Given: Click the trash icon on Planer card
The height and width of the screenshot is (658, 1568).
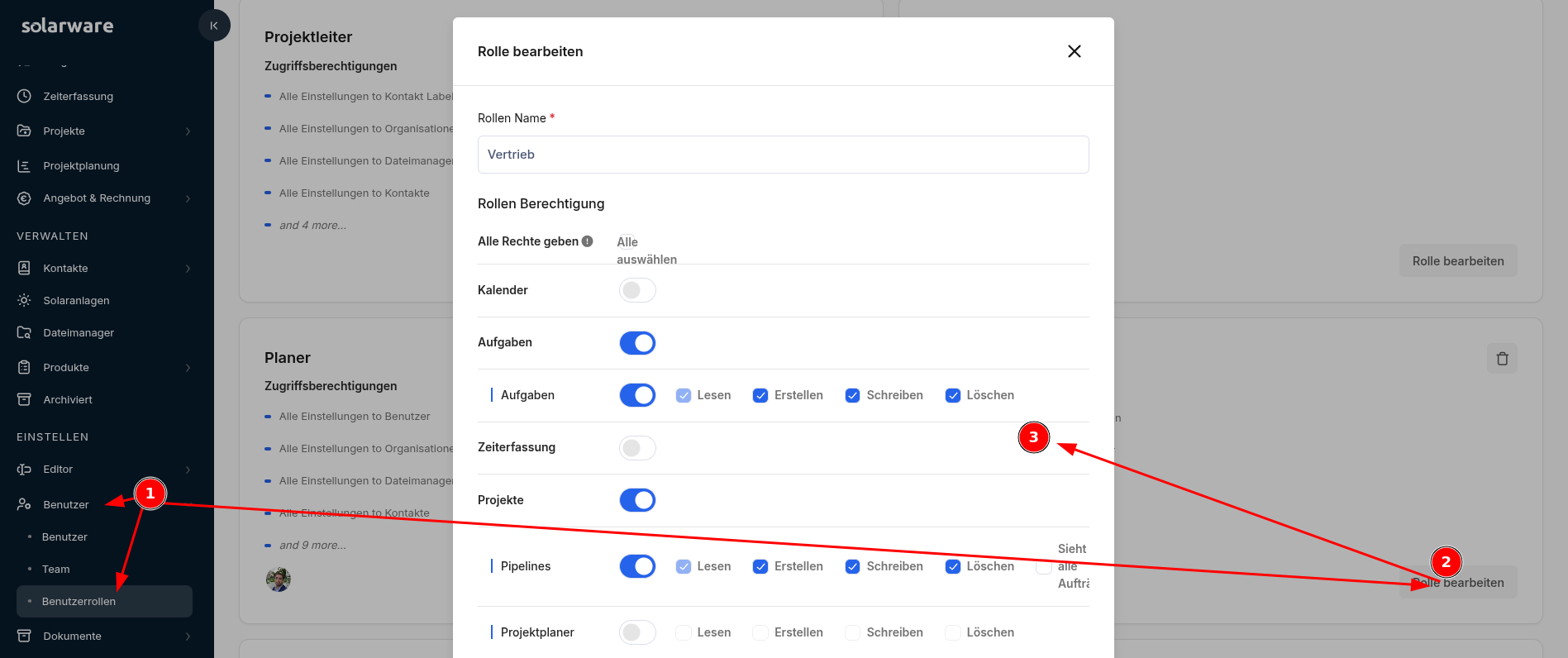Looking at the screenshot, I should click(1502, 359).
